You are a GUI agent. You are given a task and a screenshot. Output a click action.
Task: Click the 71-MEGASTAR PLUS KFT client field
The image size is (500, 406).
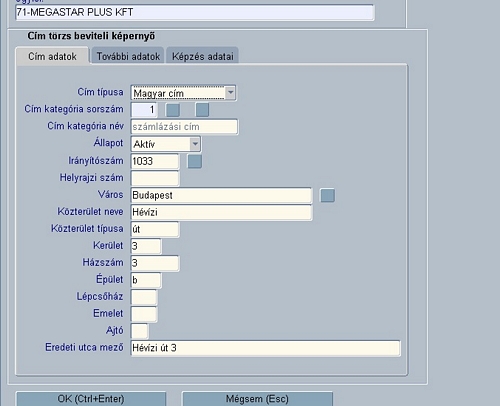[x=195, y=12]
